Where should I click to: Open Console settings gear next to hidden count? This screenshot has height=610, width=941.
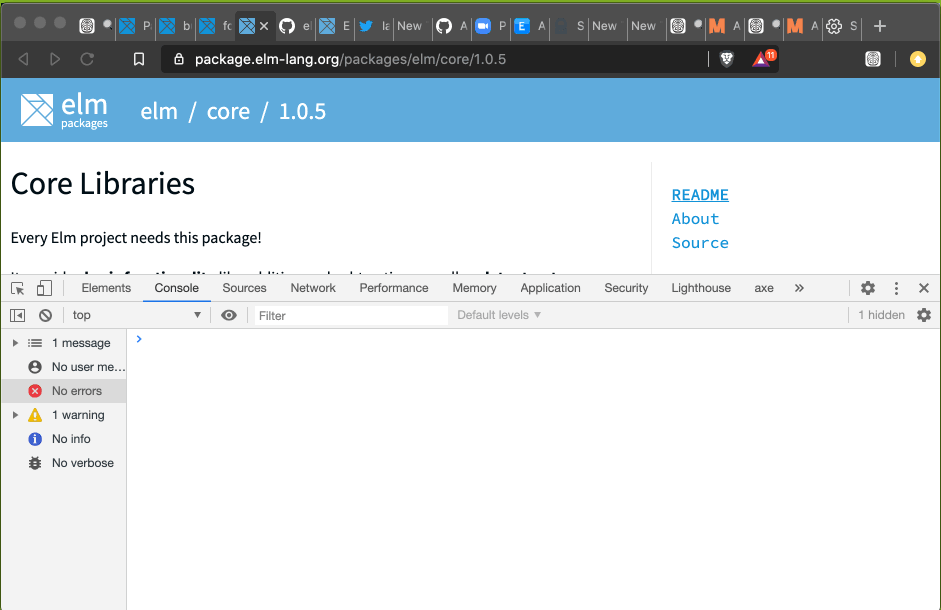tap(924, 315)
